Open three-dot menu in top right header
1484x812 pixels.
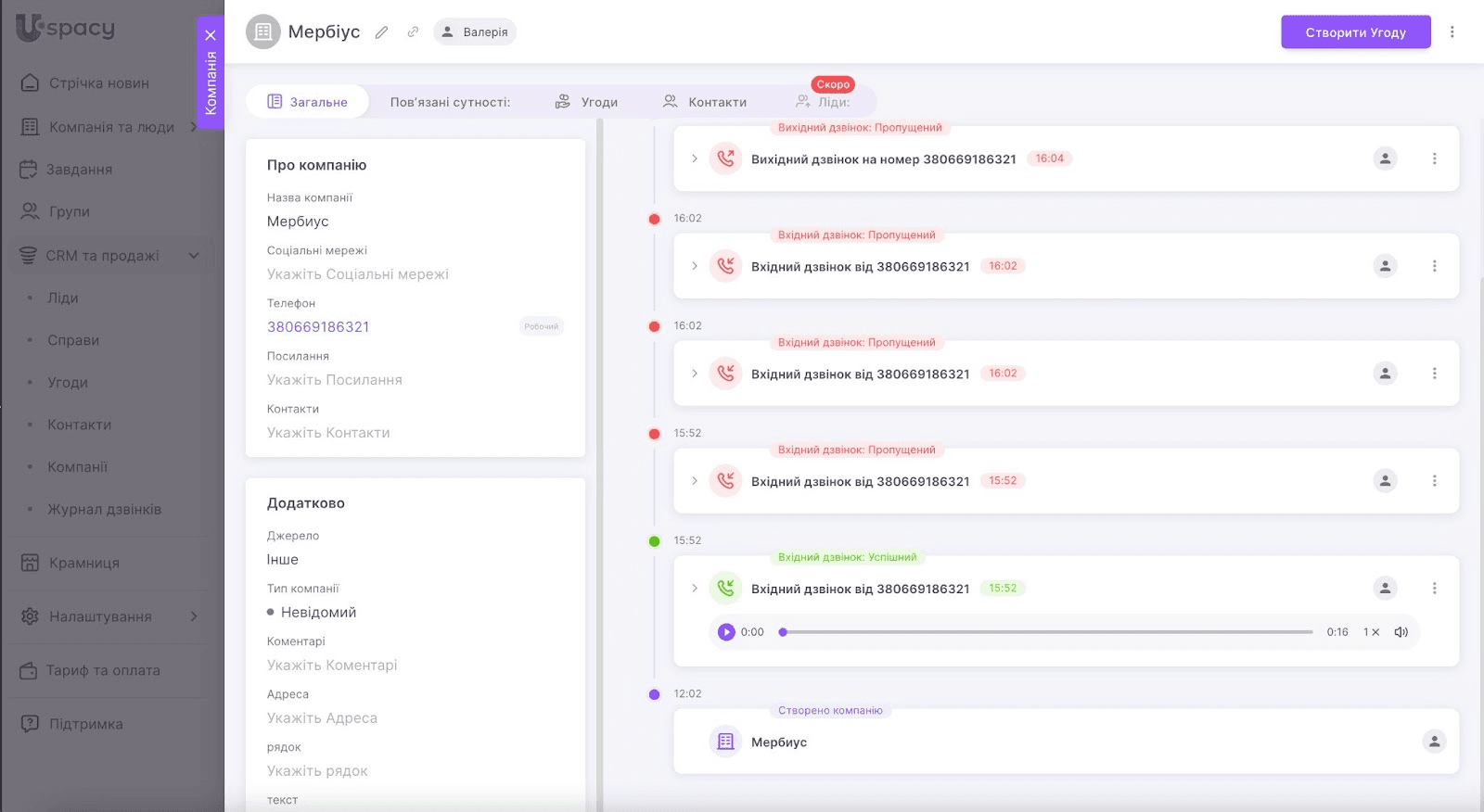1452,32
